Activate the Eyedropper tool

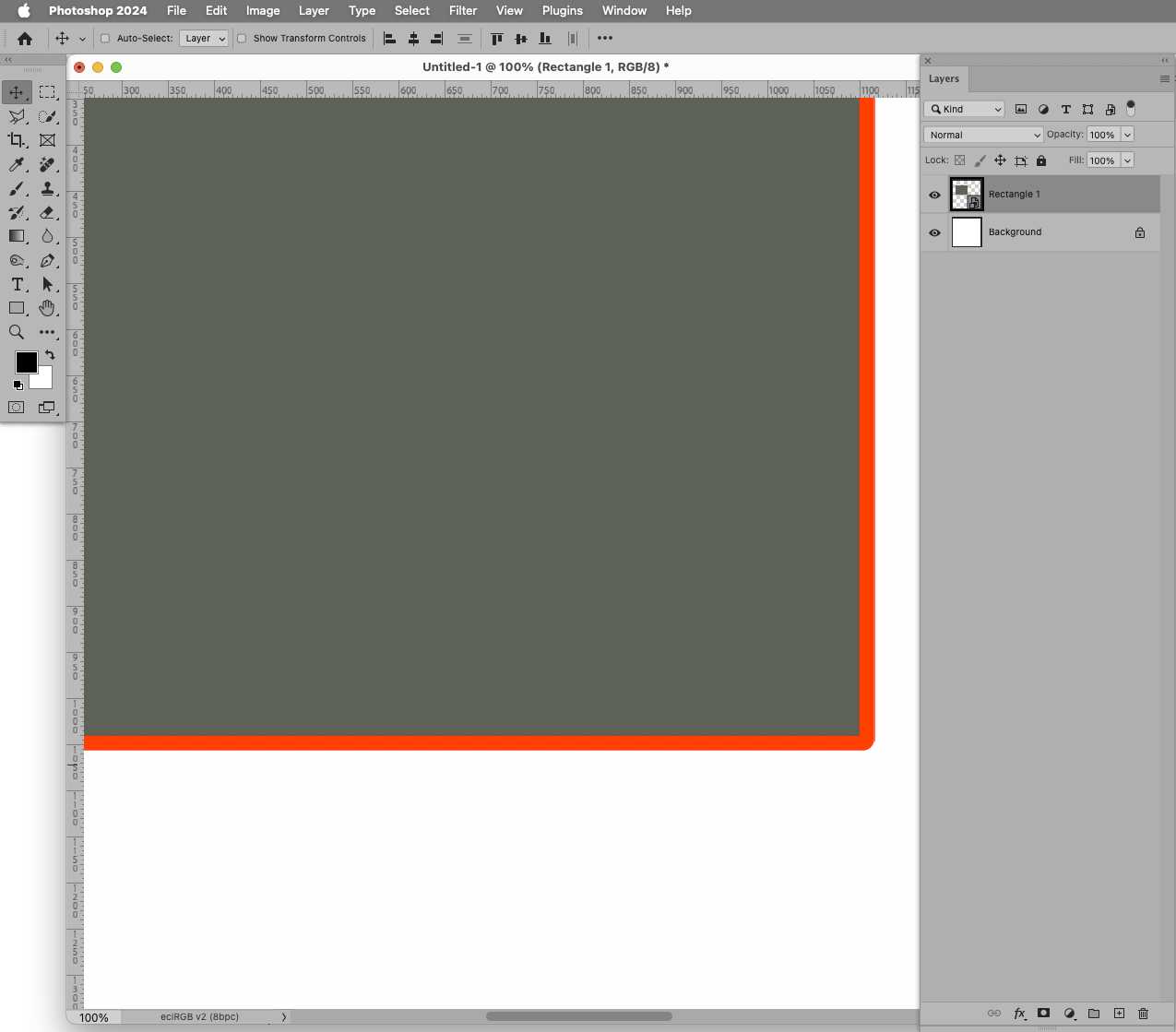17,164
